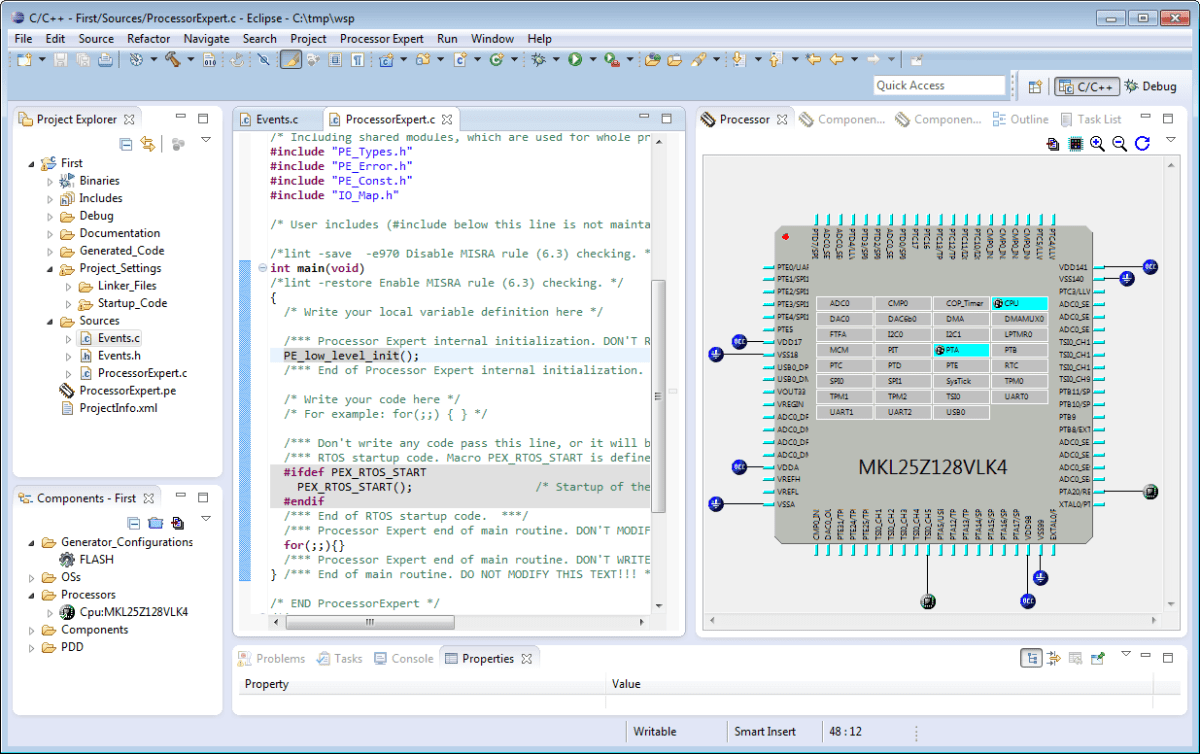Click the Debug launch icon in the toolbar
Screen dimensions: 1200x754
pyautogui.click(x=538, y=61)
